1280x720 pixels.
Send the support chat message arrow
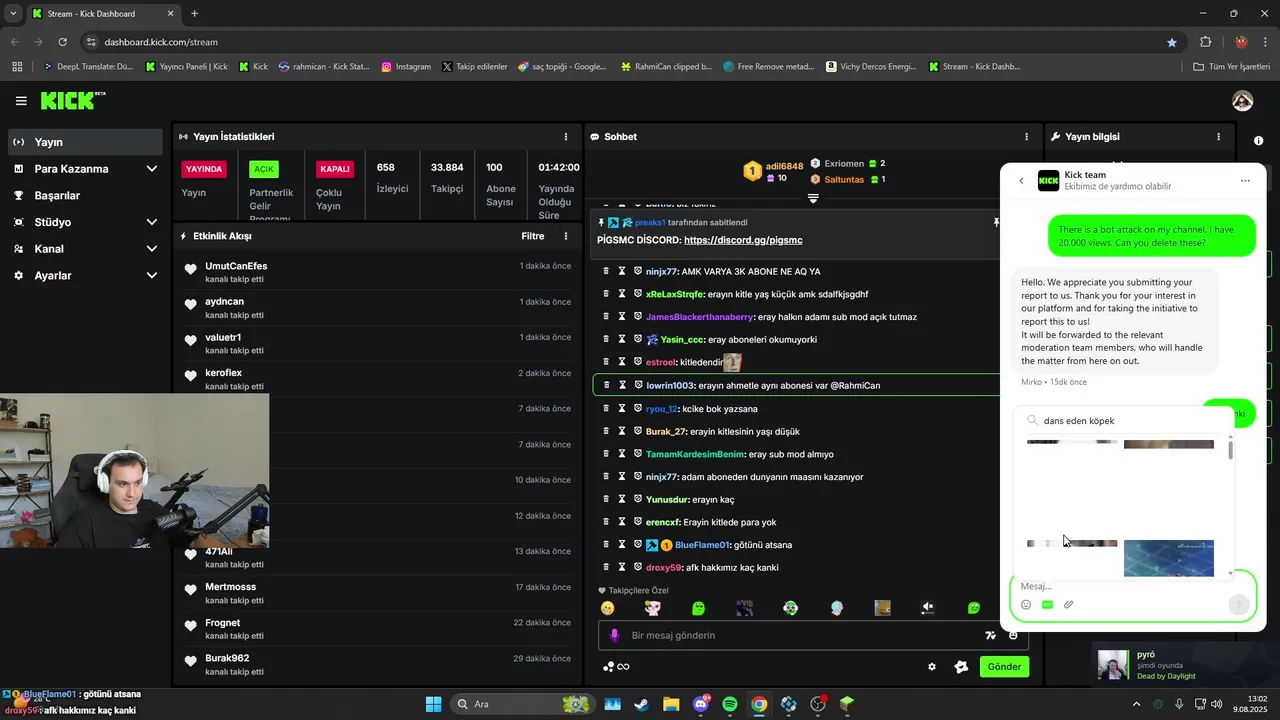click(x=1238, y=604)
